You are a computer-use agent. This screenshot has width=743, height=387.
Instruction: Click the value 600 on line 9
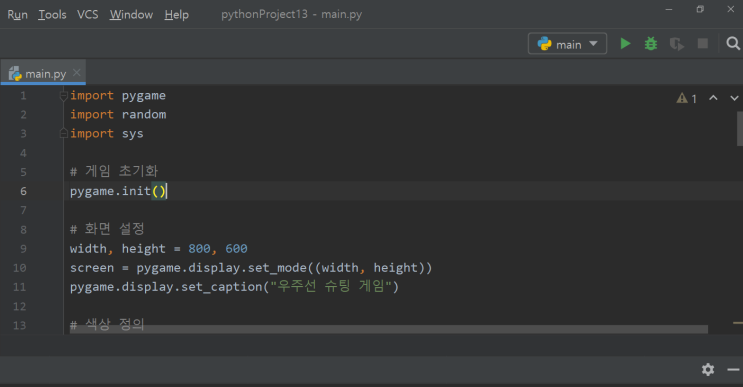(236, 249)
